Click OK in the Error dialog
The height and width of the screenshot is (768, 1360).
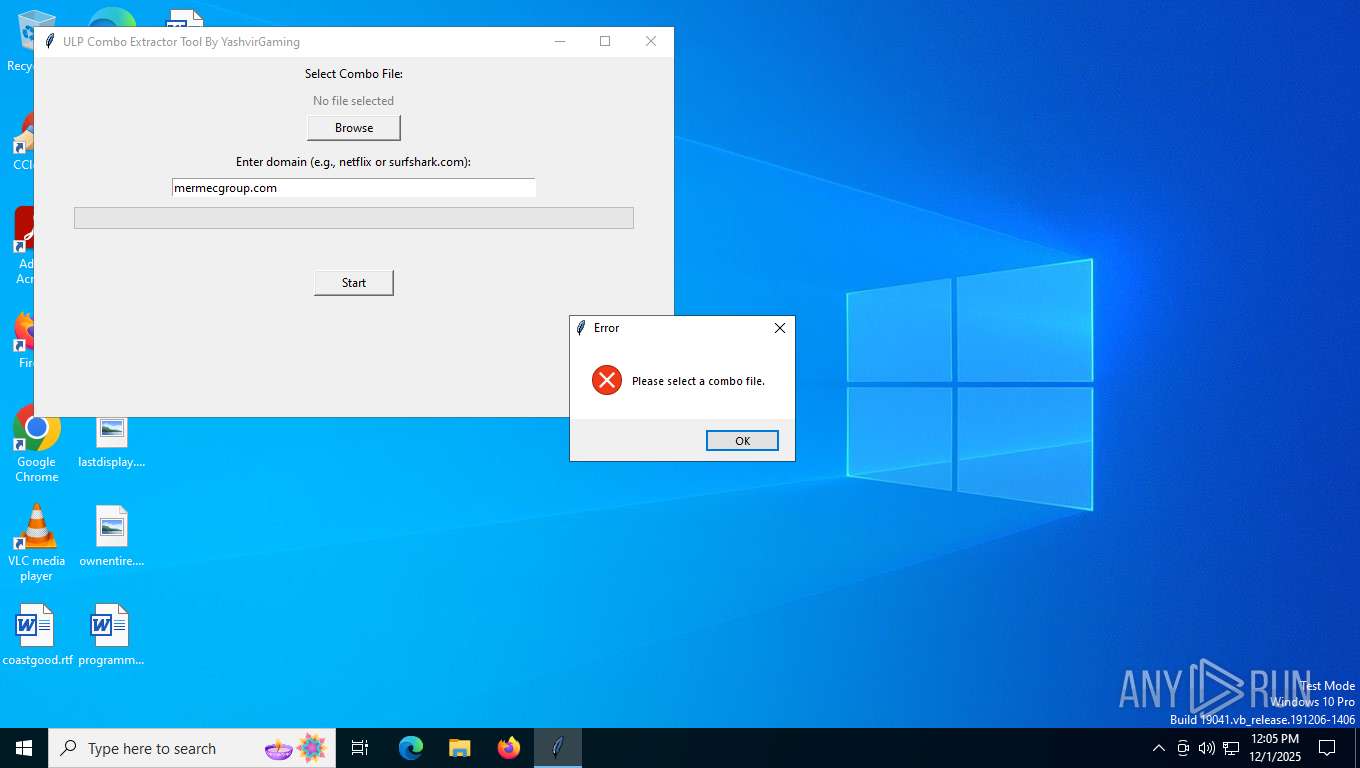point(742,441)
